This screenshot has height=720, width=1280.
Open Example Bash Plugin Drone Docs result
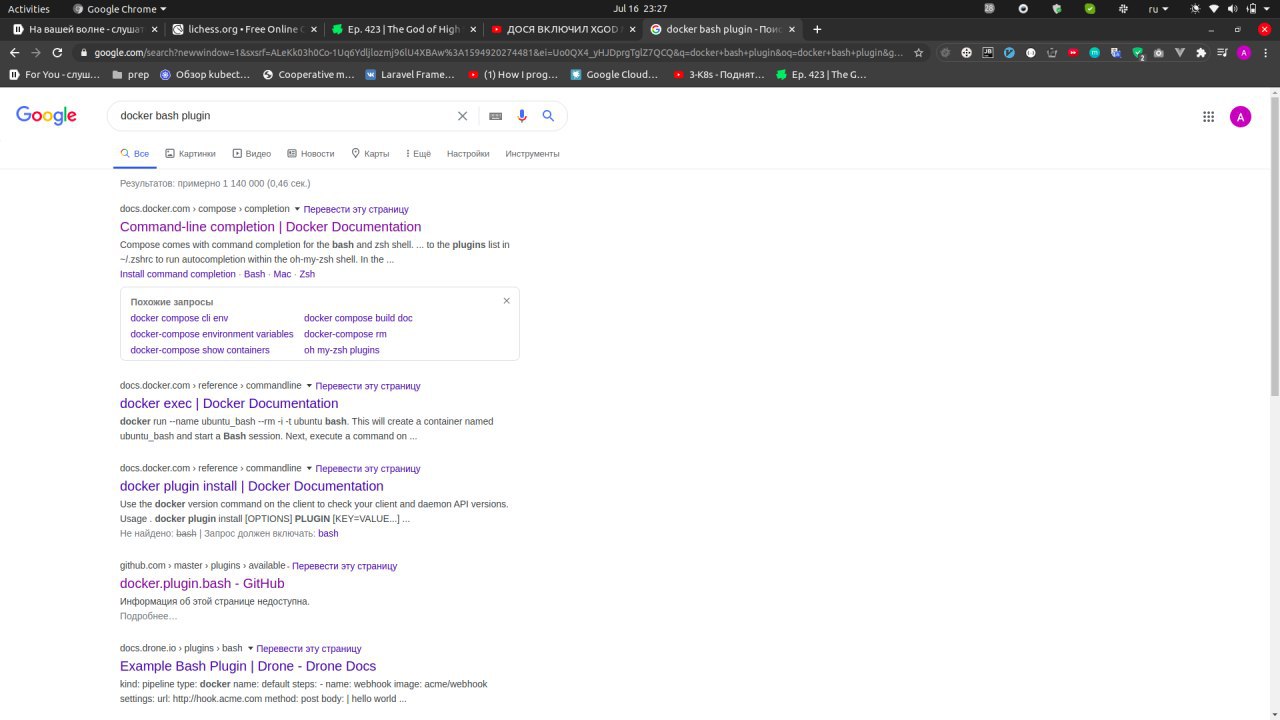click(248, 667)
